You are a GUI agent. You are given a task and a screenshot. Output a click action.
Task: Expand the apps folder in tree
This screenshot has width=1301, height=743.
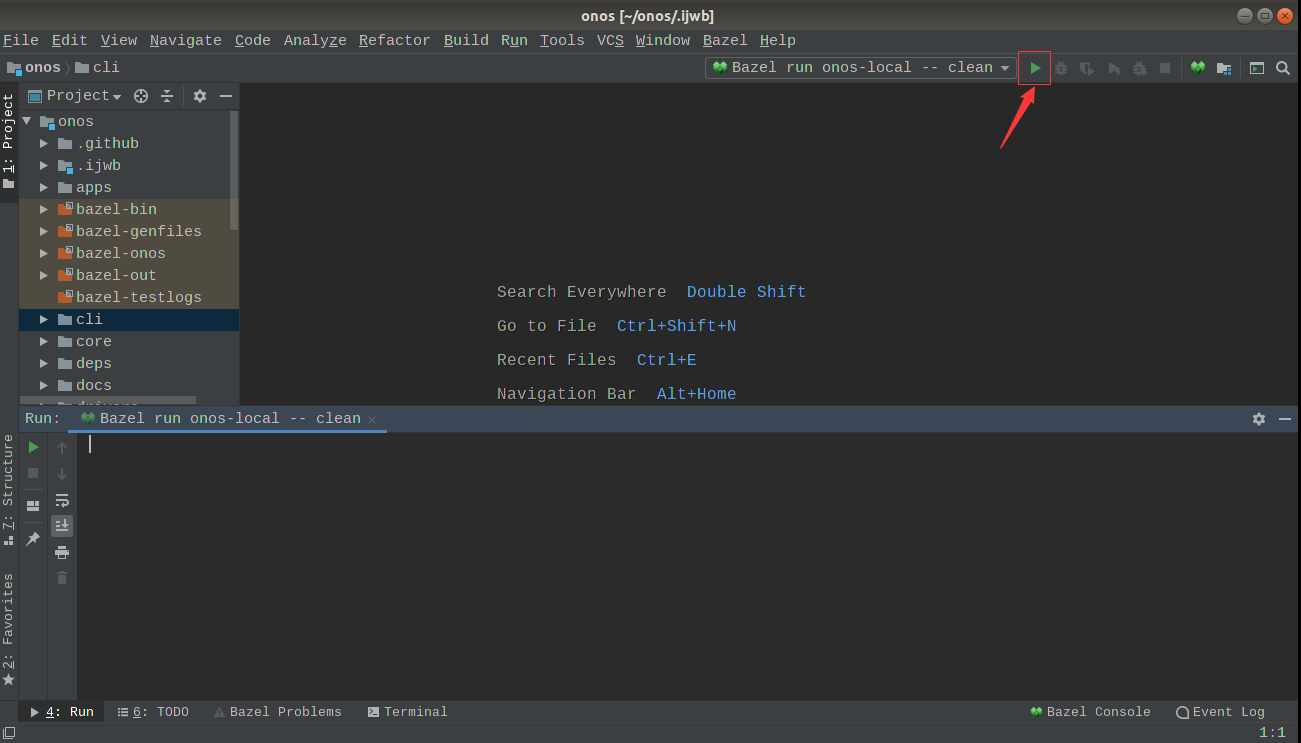(44, 188)
